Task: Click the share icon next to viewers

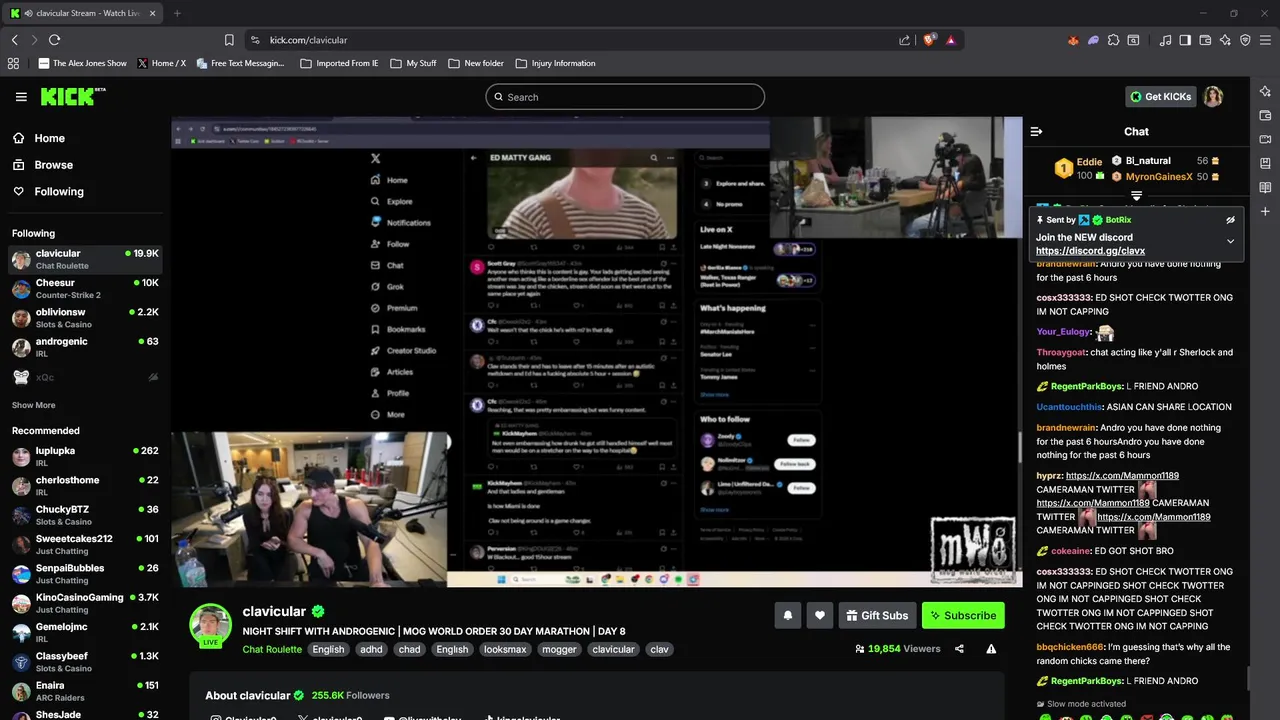Action: (x=959, y=649)
